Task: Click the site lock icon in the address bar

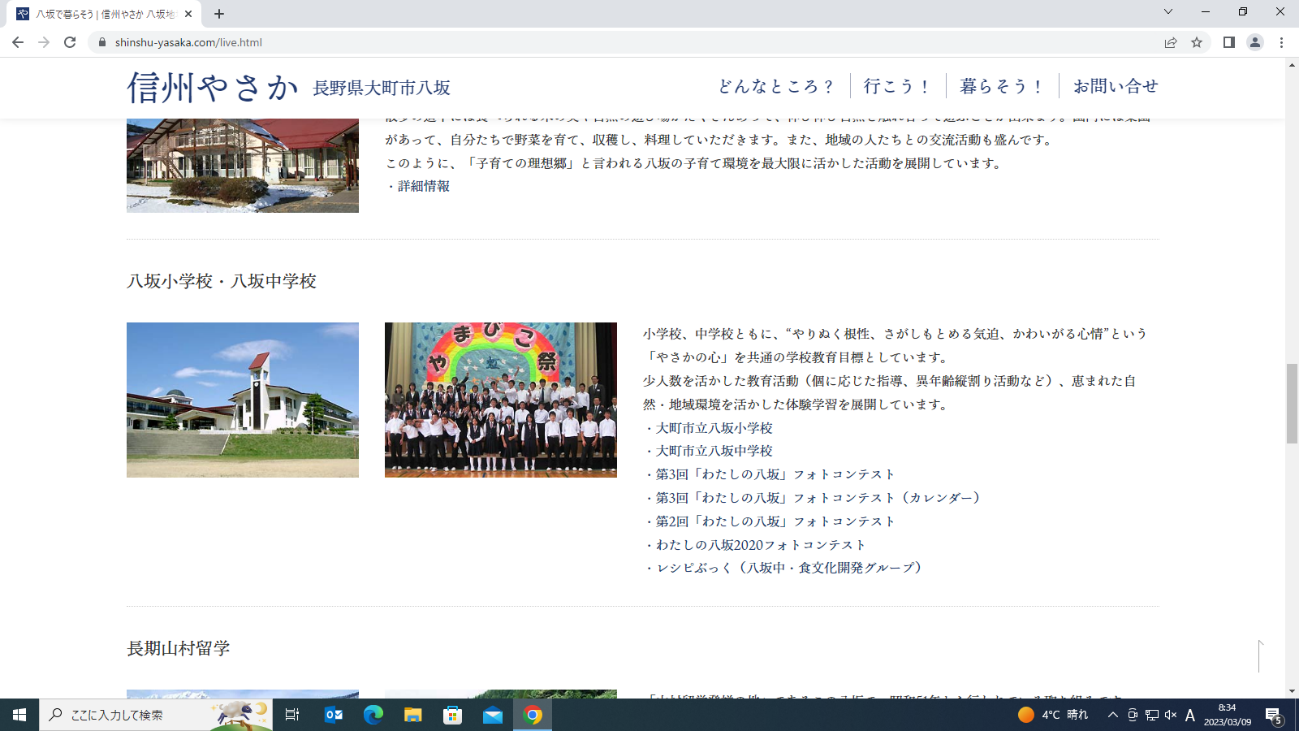Action: click(102, 43)
